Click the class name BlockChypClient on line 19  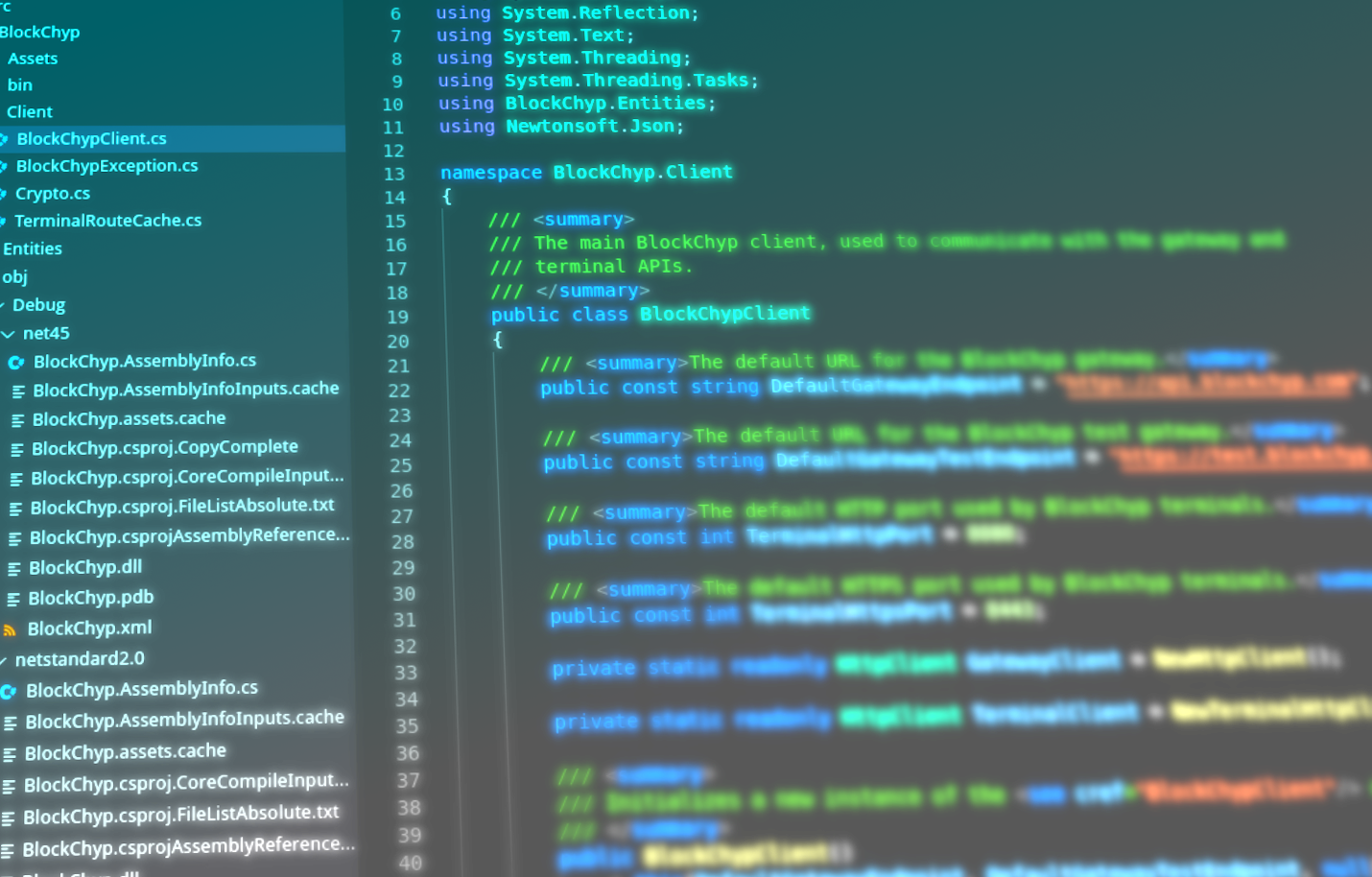tap(725, 314)
